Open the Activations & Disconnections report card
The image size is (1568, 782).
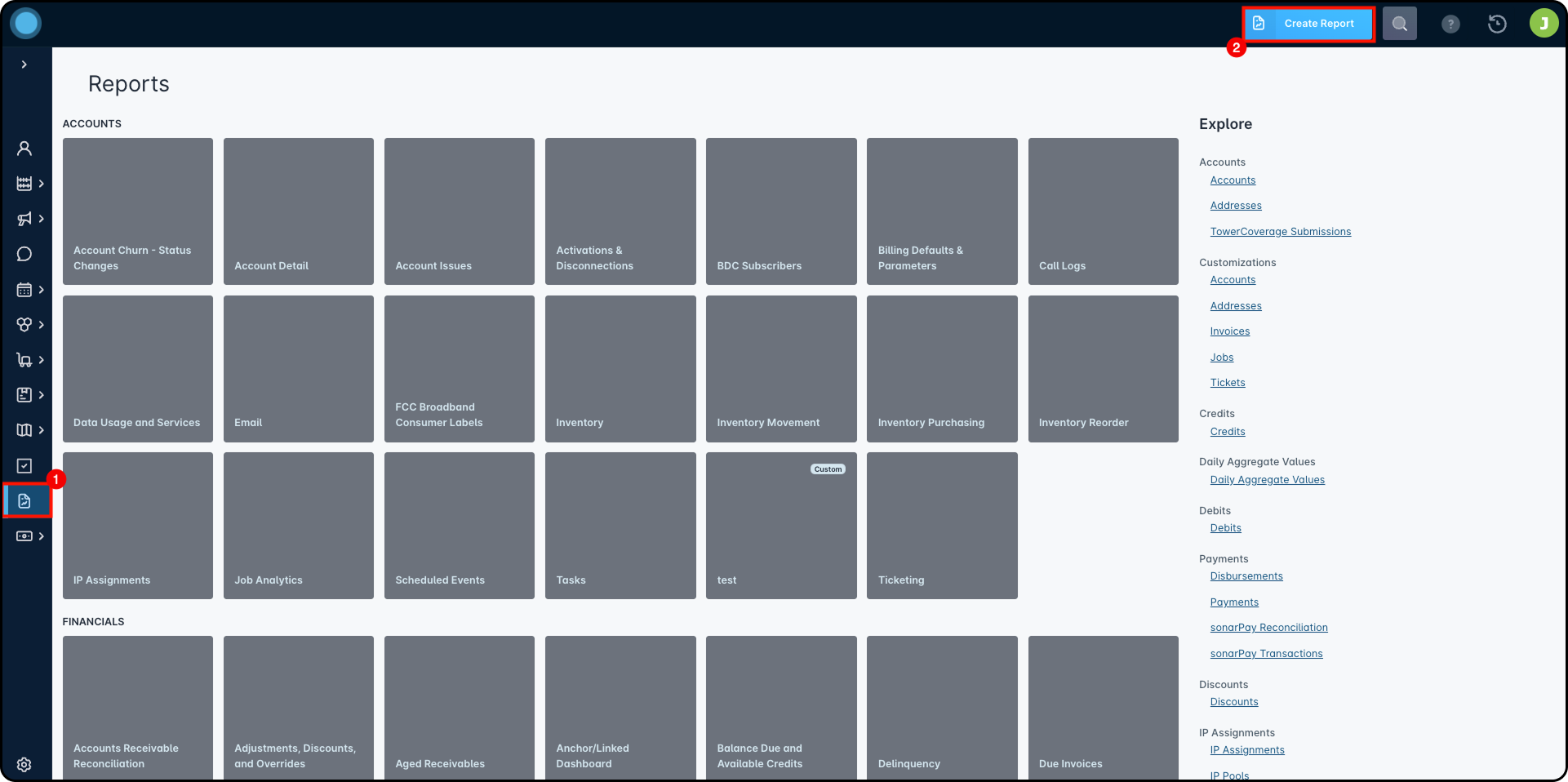coord(620,211)
